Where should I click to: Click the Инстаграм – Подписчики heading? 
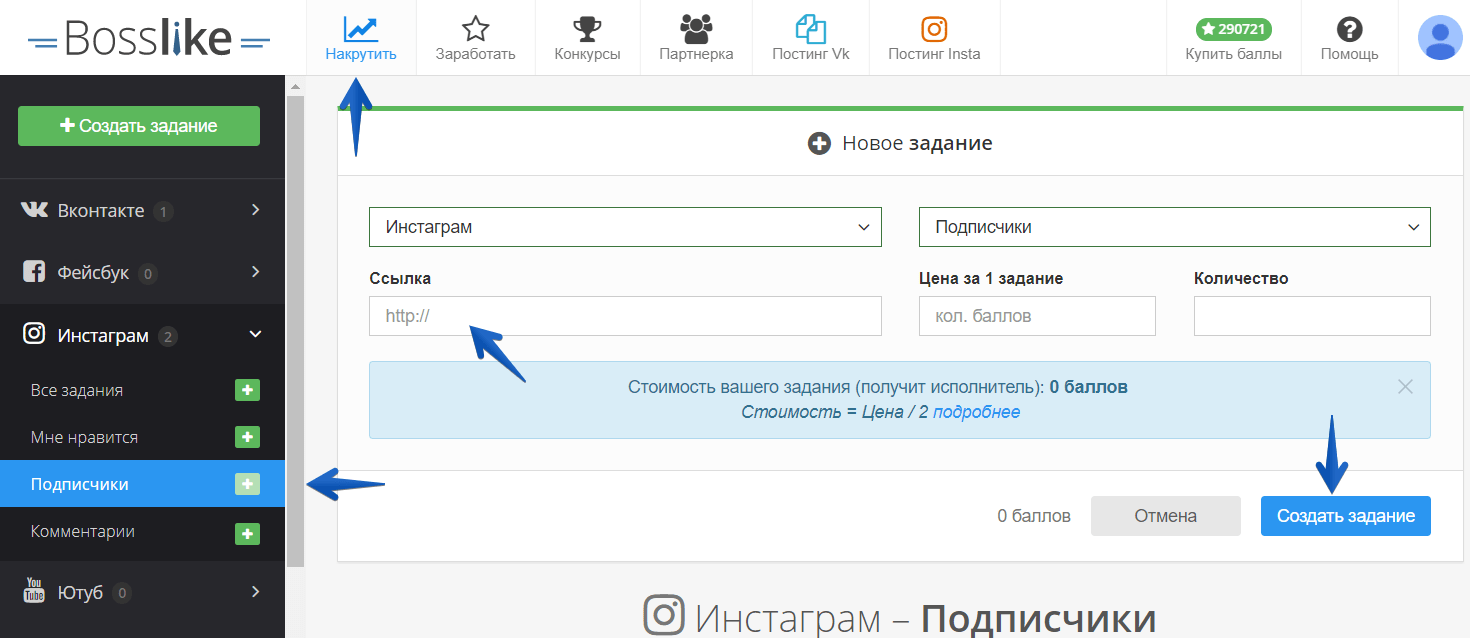[899, 616]
